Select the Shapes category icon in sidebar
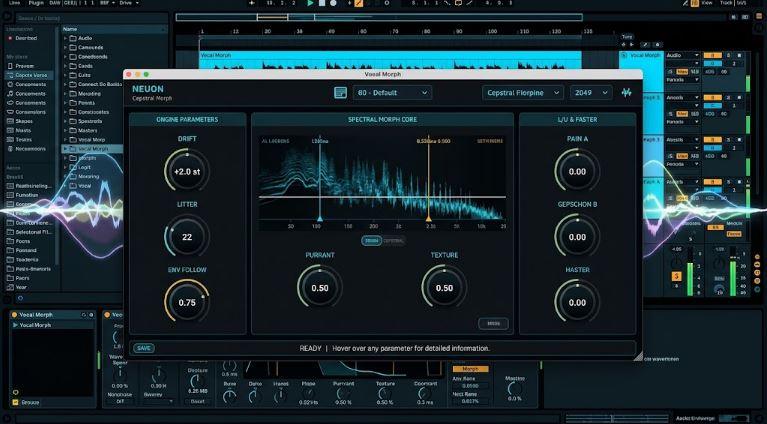 tap(10, 121)
